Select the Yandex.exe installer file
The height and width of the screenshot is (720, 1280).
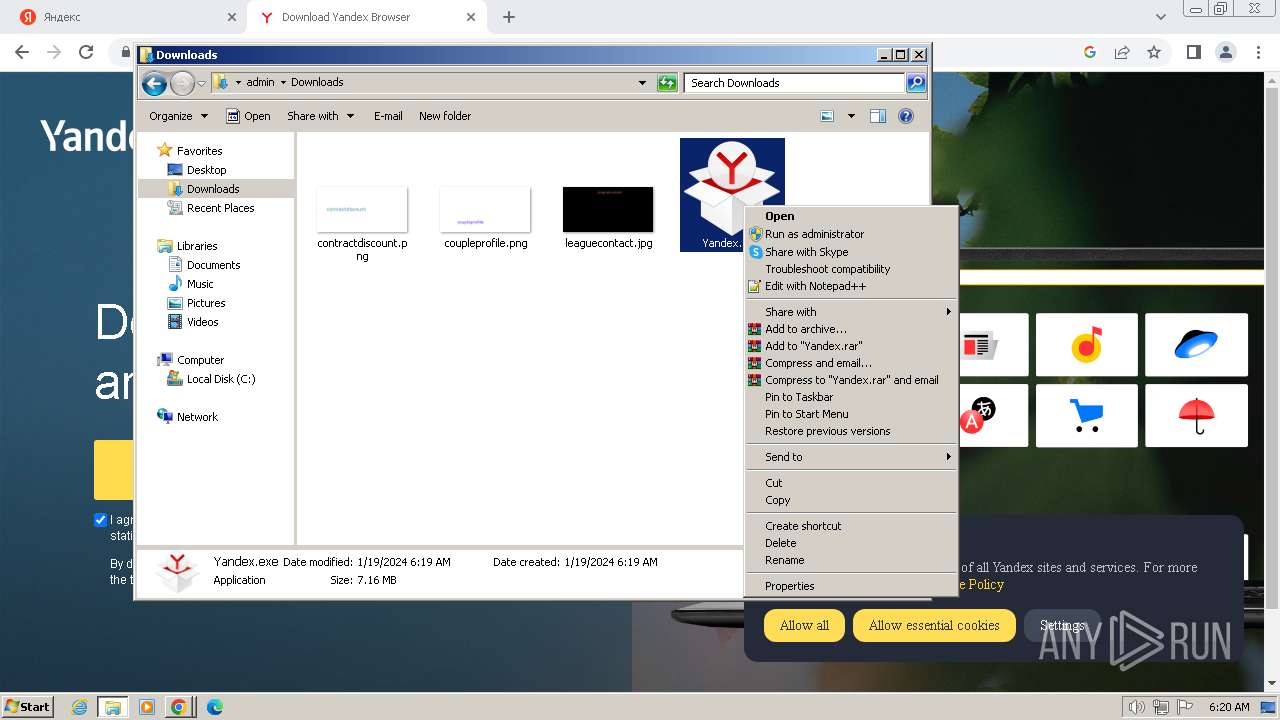click(x=732, y=194)
